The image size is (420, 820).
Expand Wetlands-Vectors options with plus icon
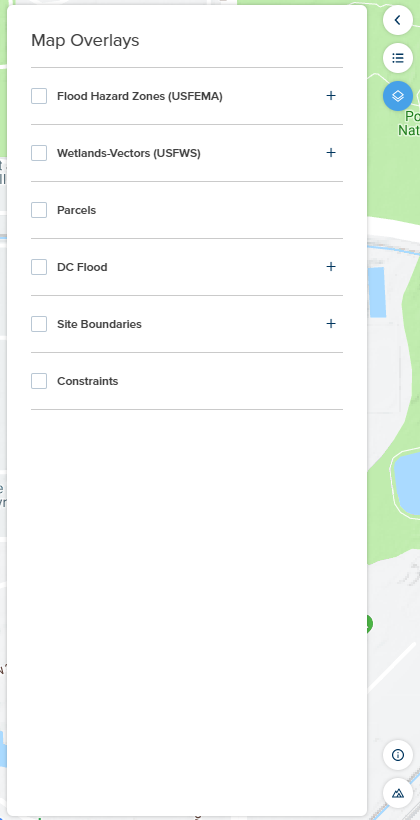click(331, 153)
